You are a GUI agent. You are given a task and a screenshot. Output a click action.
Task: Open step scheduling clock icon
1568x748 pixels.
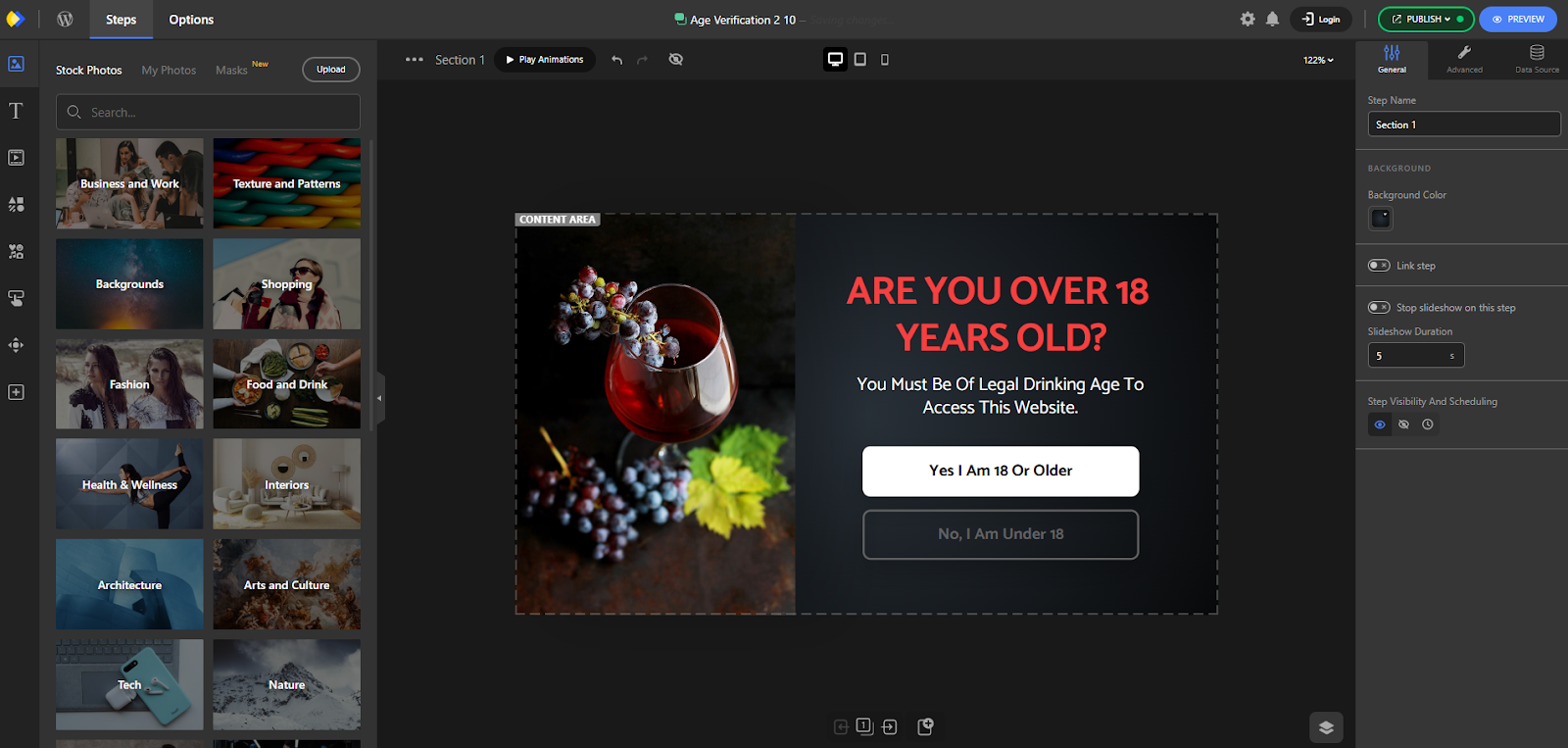click(x=1428, y=424)
